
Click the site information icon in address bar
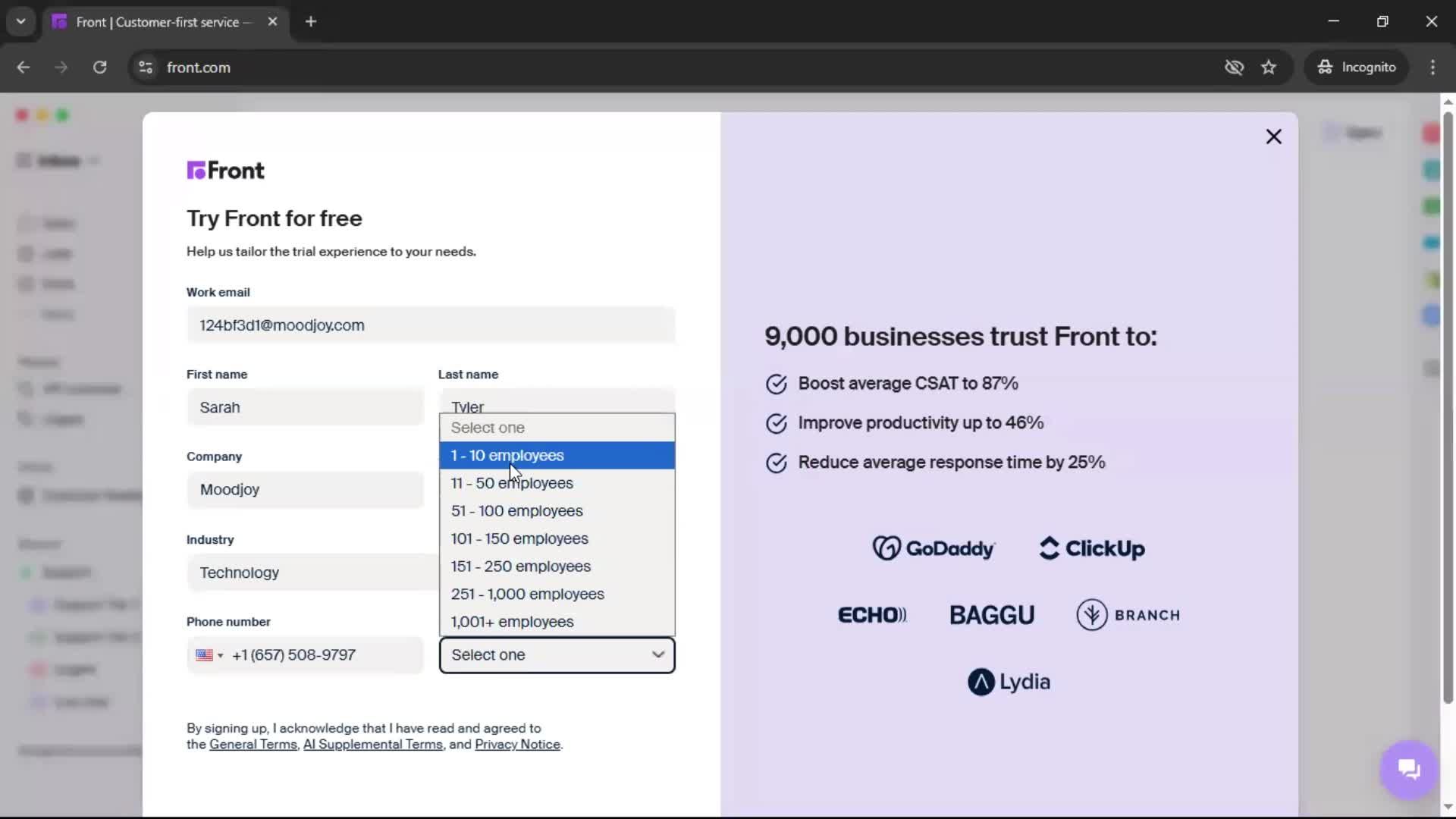(146, 67)
